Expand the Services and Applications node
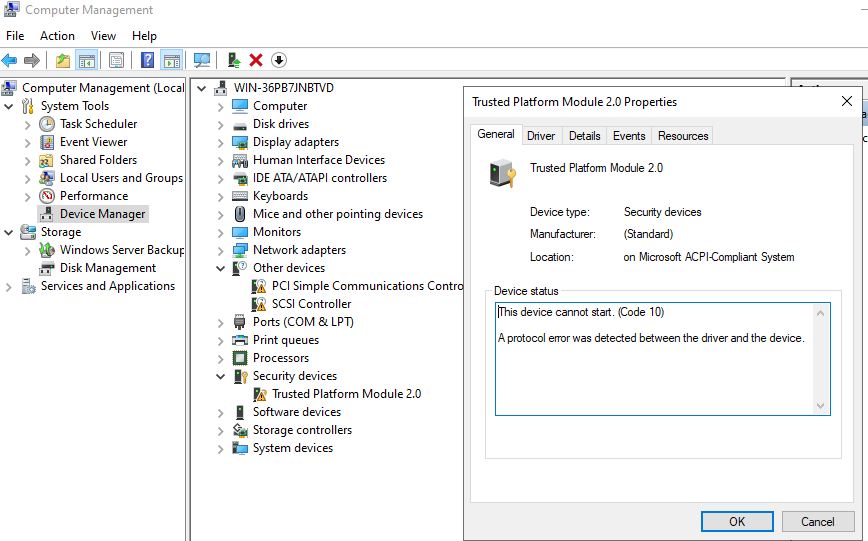The image size is (868, 541). coord(9,286)
